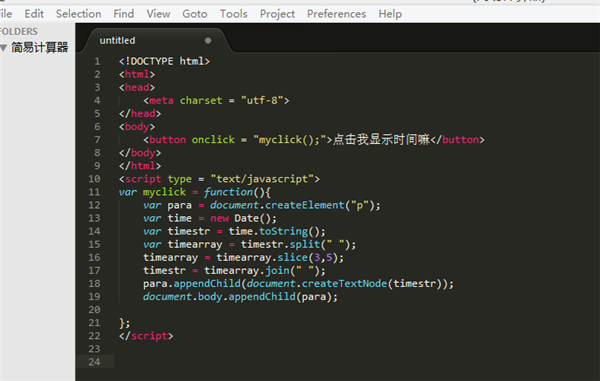The width and height of the screenshot is (600, 381).
Task: Collapse the 简易计算器 folder triangle
Action: [3, 48]
